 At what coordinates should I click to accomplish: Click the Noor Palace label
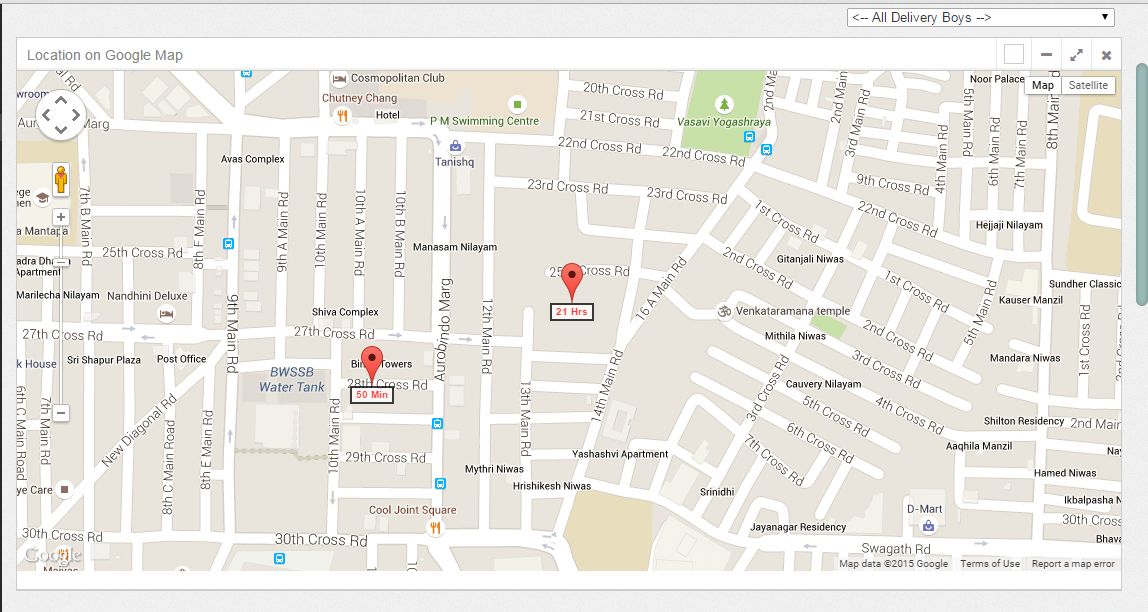[x=997, y=79]
